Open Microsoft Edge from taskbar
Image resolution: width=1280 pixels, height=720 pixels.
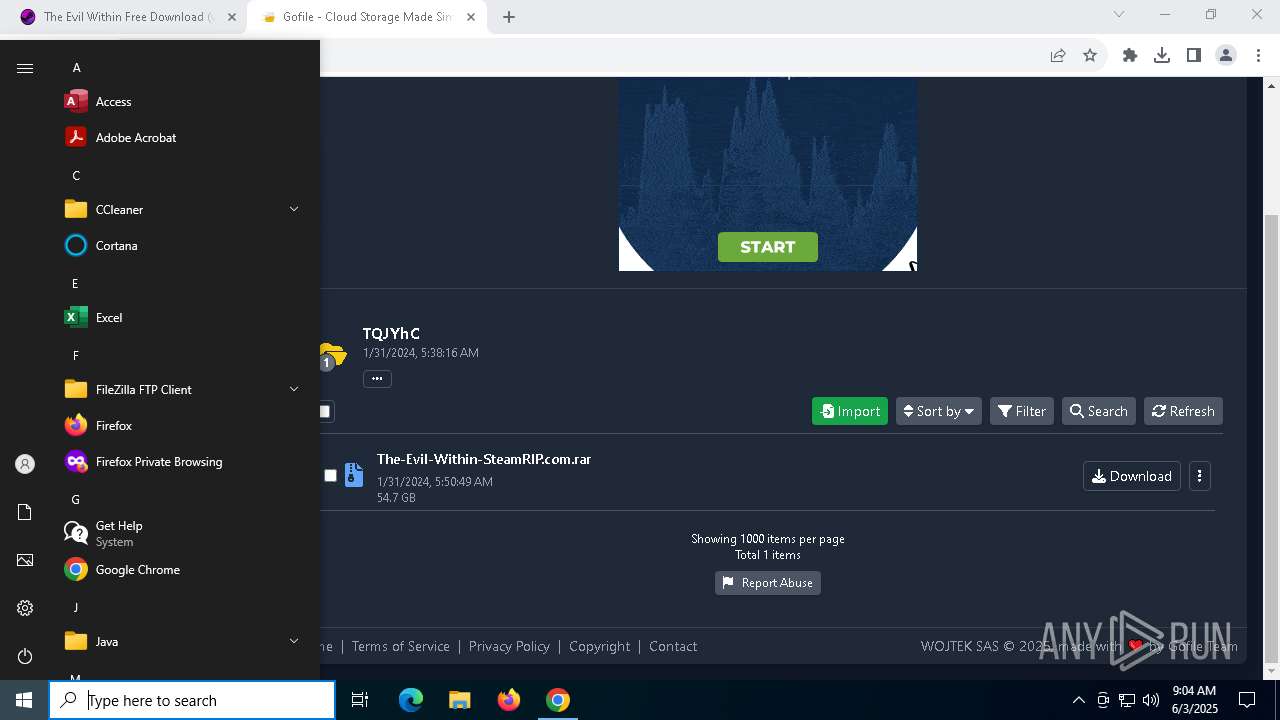(x=411, y=700)
